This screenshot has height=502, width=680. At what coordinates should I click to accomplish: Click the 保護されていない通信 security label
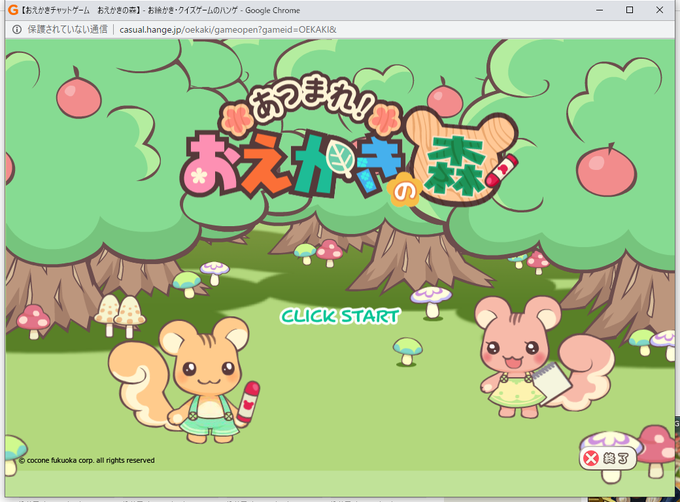click(x=68, y=29)
